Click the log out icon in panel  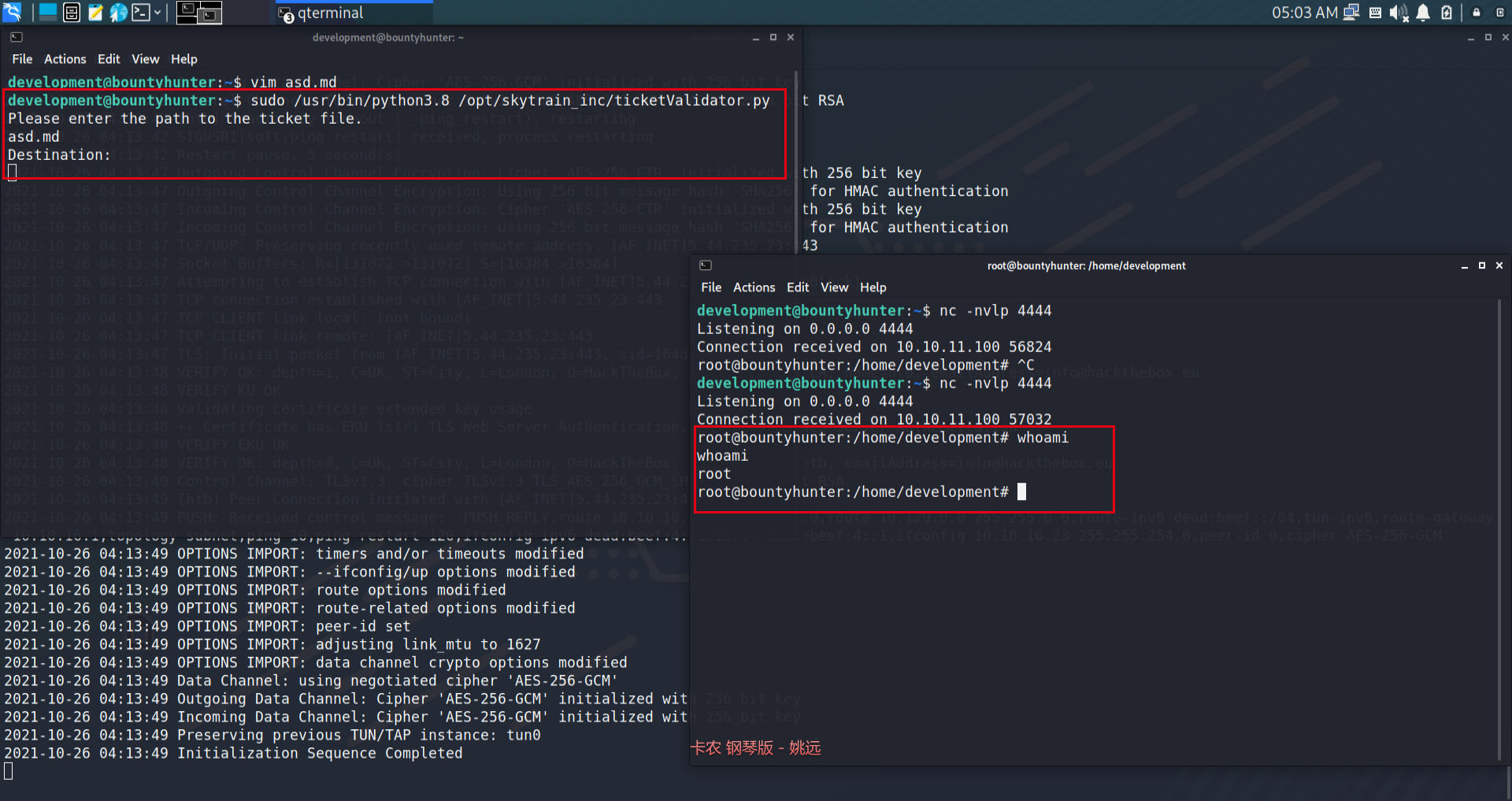click(1499, 12)
